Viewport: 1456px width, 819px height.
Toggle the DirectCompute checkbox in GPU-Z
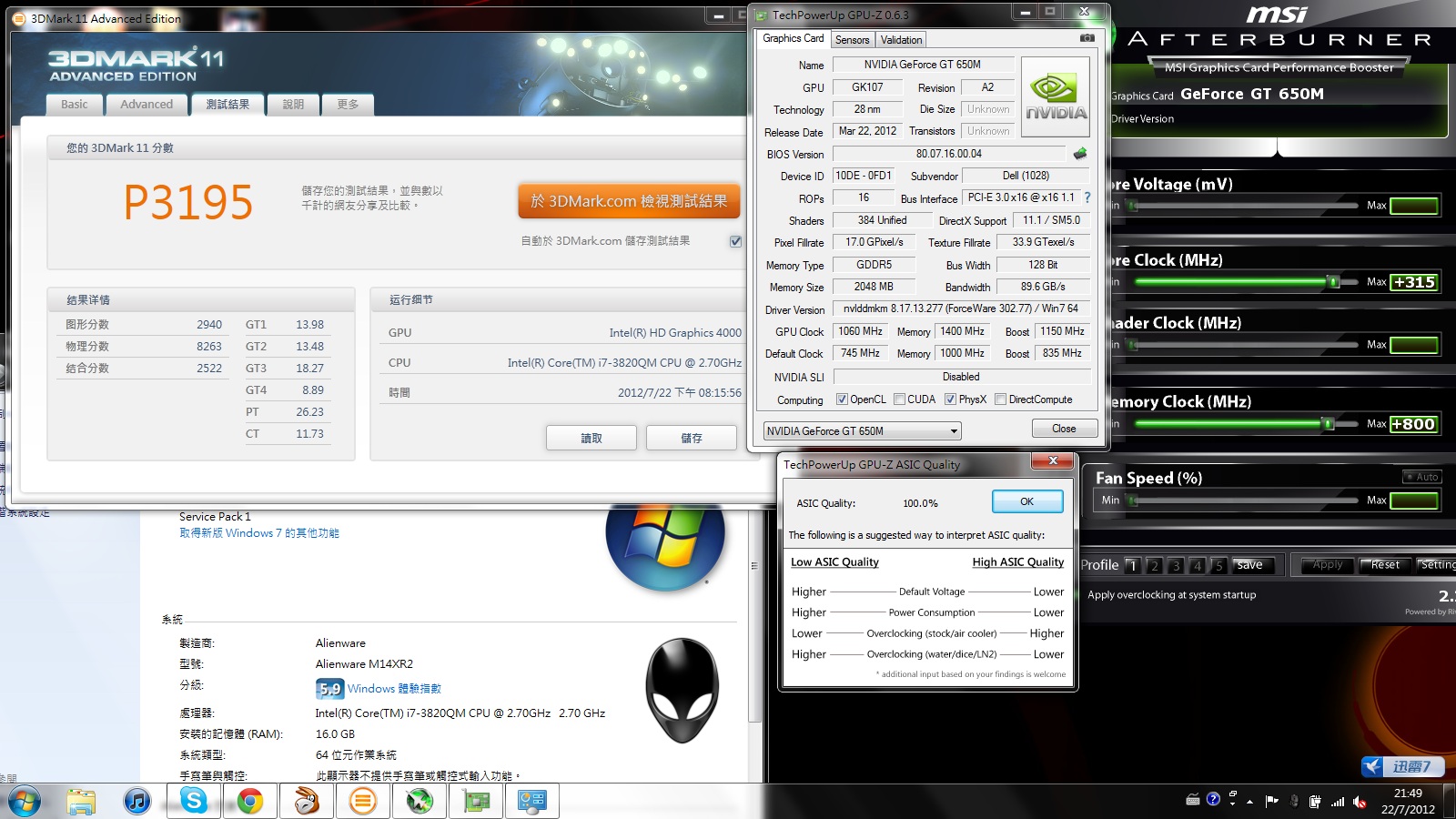pyautogui.click(x=1000, y=399)
